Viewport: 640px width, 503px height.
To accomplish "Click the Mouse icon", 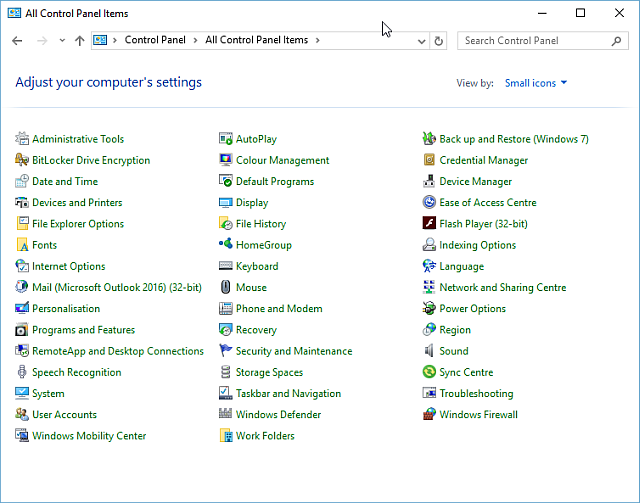I will tap(227, 288).
